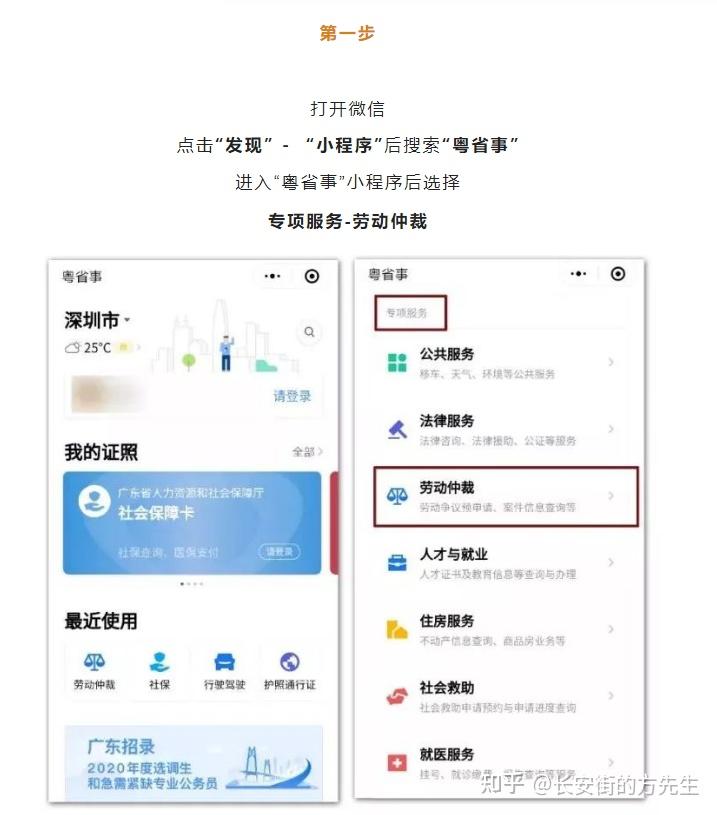Click the 公共服务 green grid icon
This screenshot has width=717, height=815.
point(397,362)
